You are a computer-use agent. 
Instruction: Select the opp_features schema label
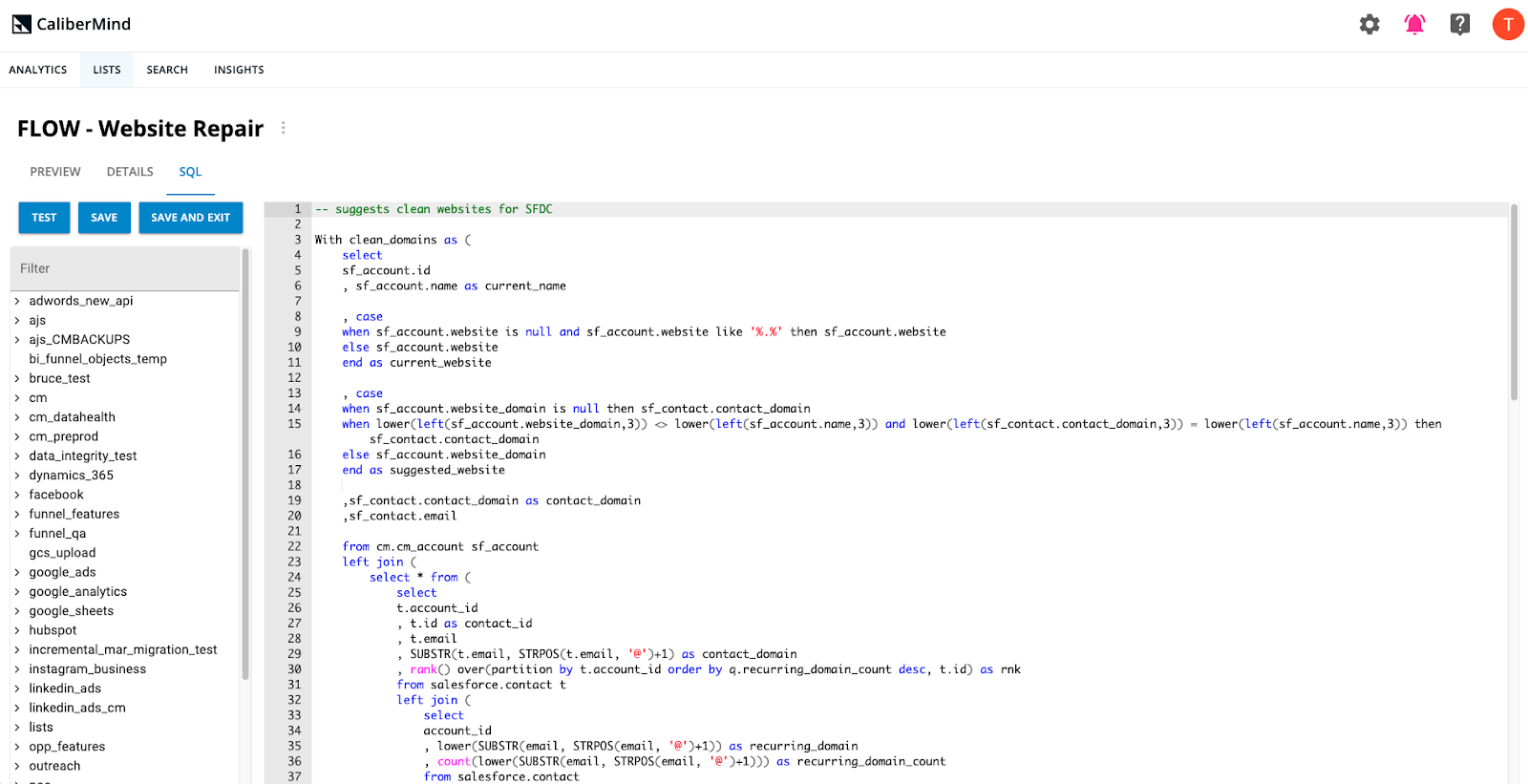tap(67, 747)
